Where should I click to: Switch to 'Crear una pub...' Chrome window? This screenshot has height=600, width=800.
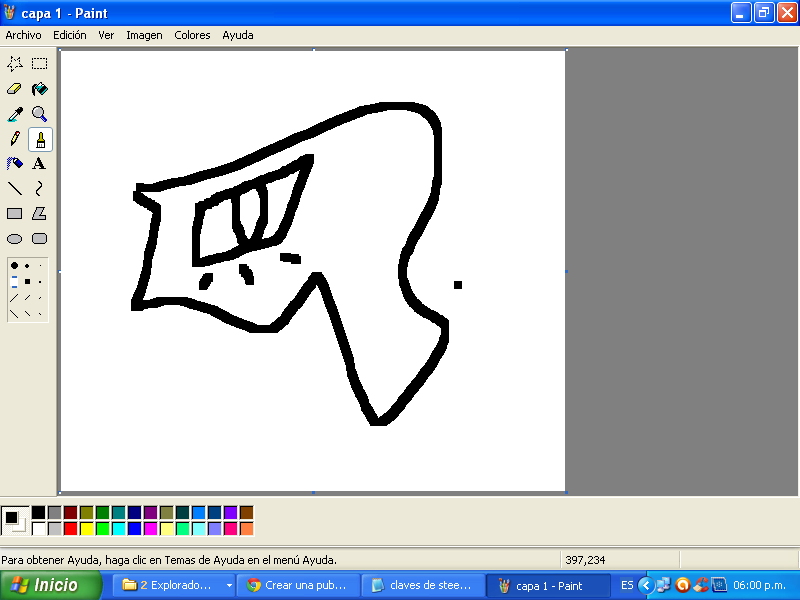298,585
